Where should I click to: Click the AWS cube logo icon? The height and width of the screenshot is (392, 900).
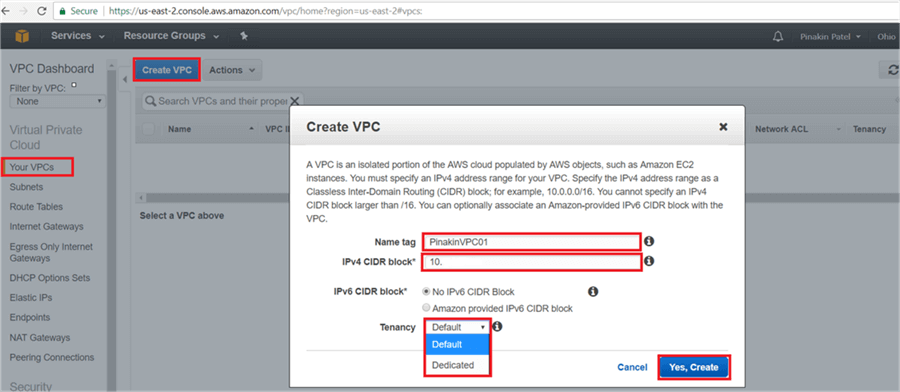click(x=22, y=36)
